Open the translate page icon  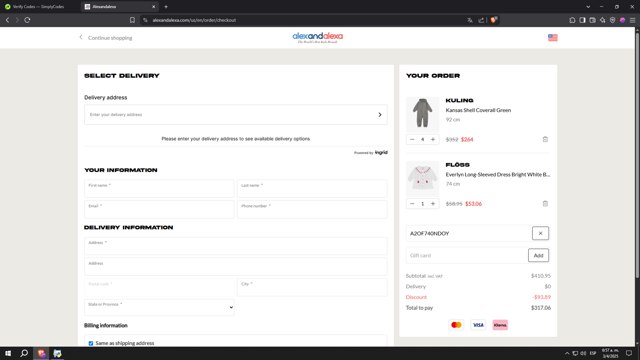[x=470, y=20]
